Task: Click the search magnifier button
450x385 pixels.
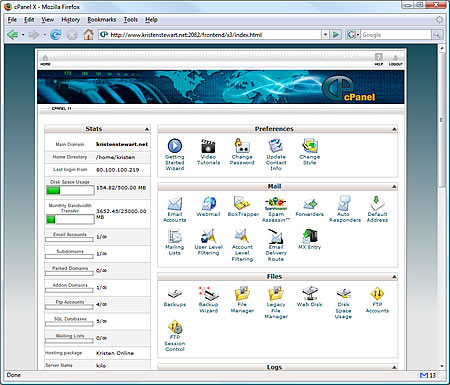Action: [436, 35]
